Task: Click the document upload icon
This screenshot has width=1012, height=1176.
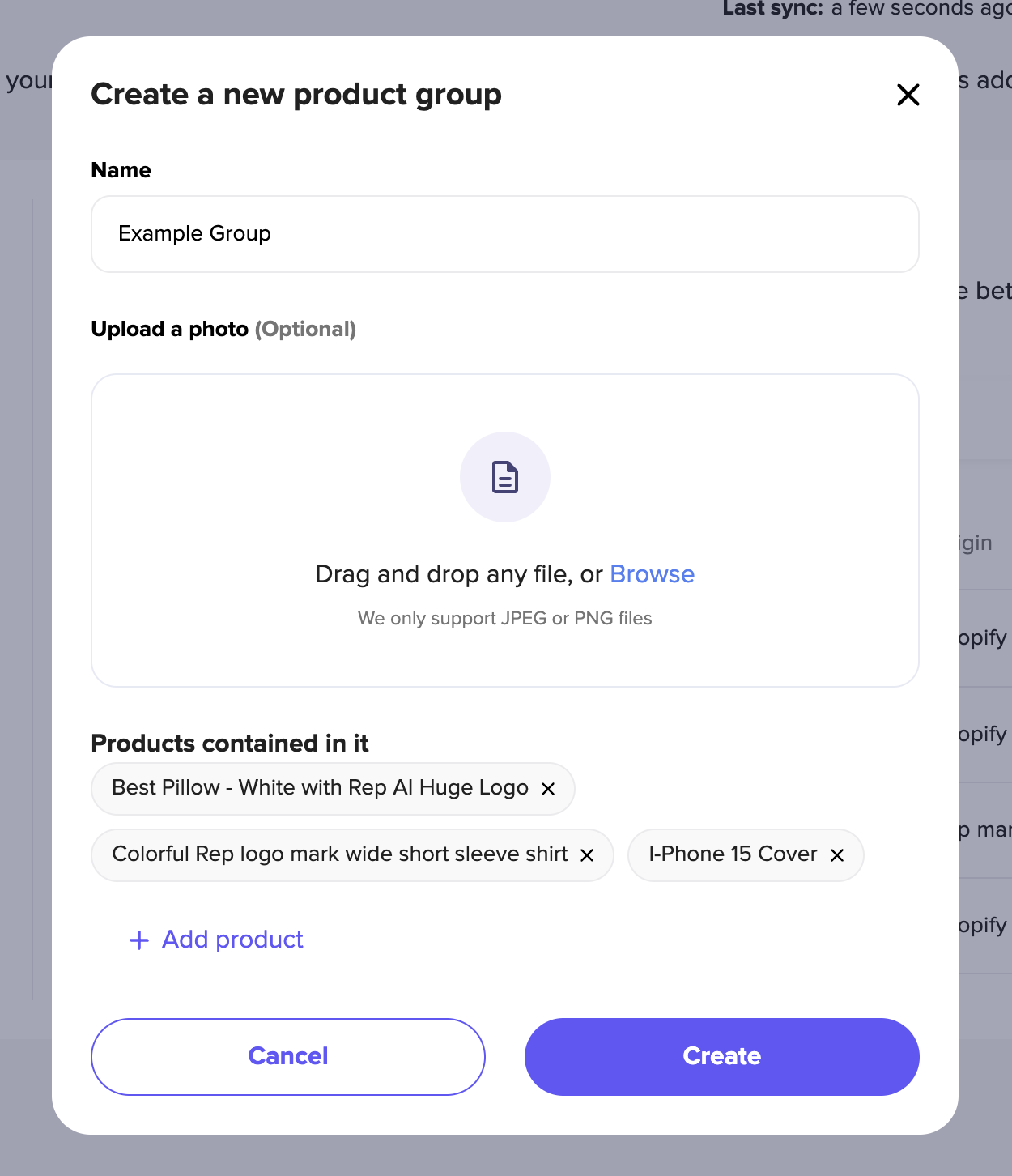Action: [505, 477]
